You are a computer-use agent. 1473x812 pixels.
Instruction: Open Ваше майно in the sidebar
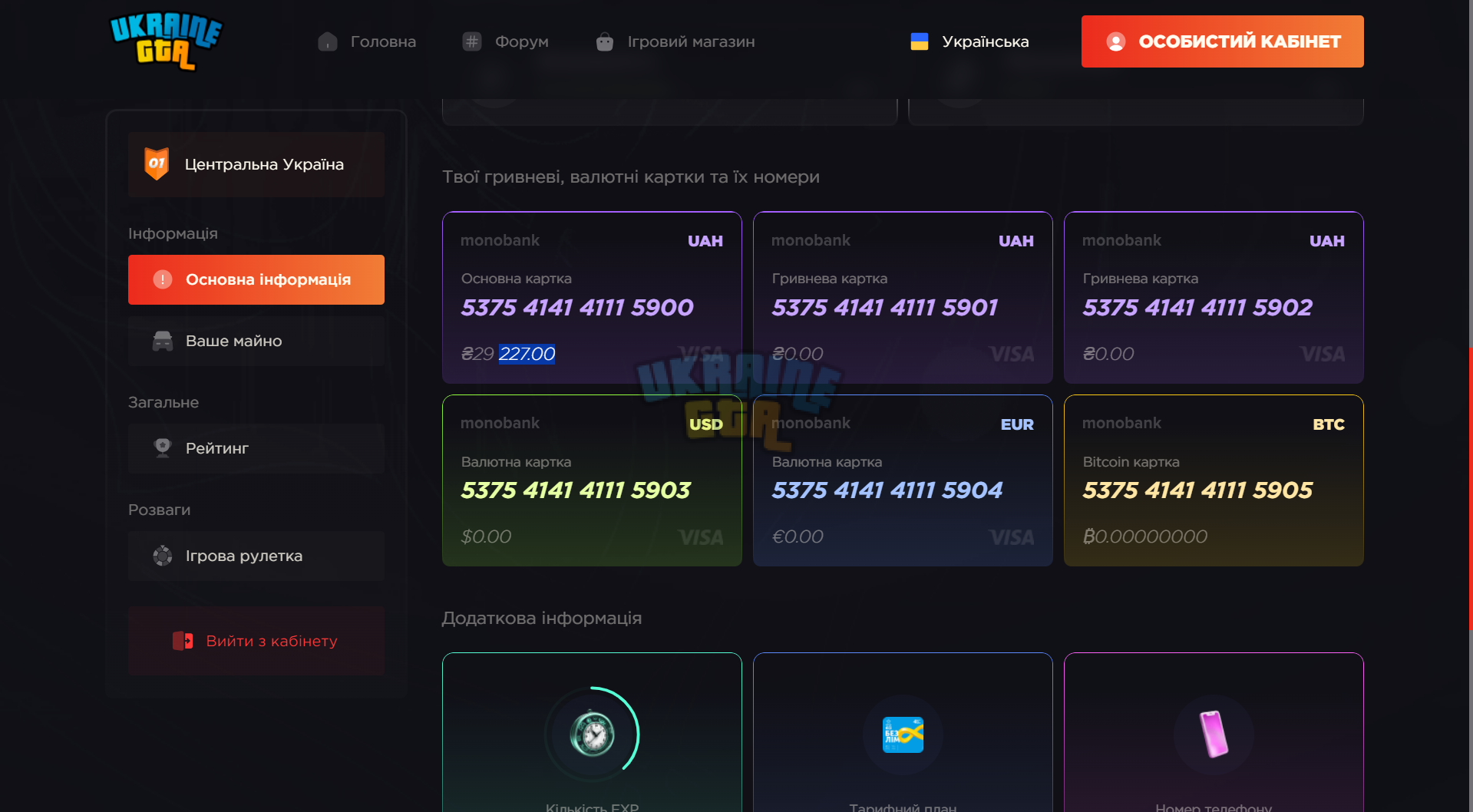[256, 341]
